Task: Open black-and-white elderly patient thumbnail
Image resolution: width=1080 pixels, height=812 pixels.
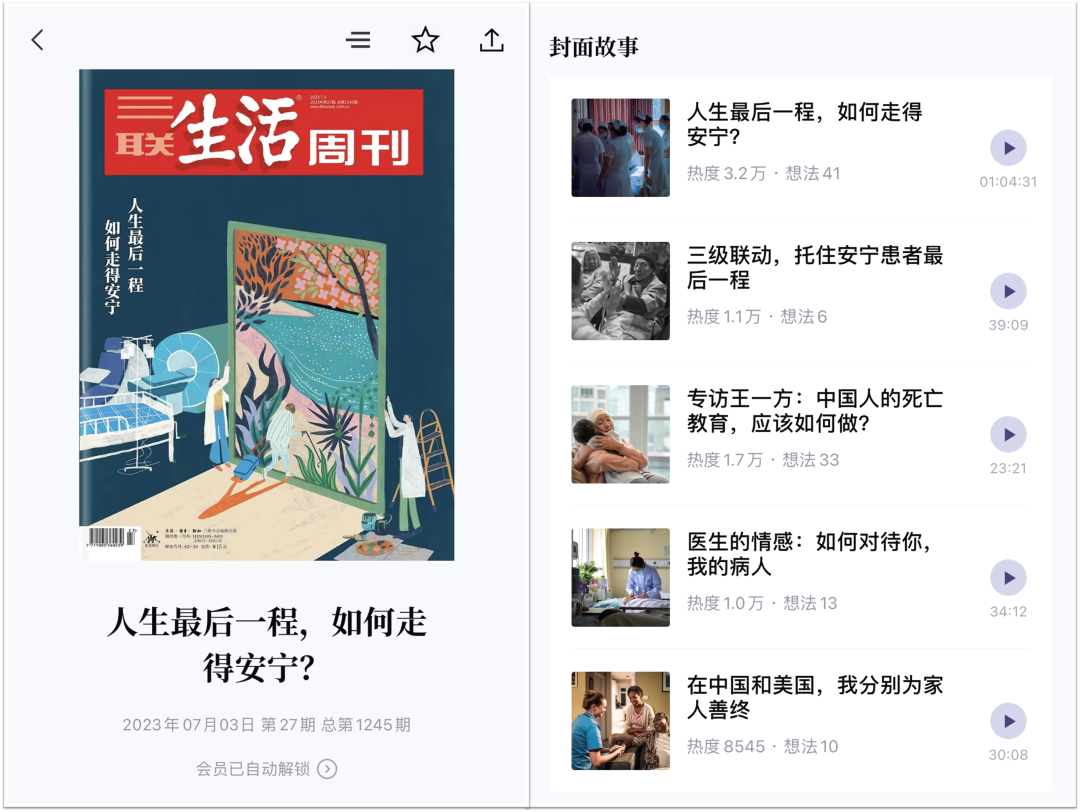Action: pyautogui.click(x=621, y=291)
